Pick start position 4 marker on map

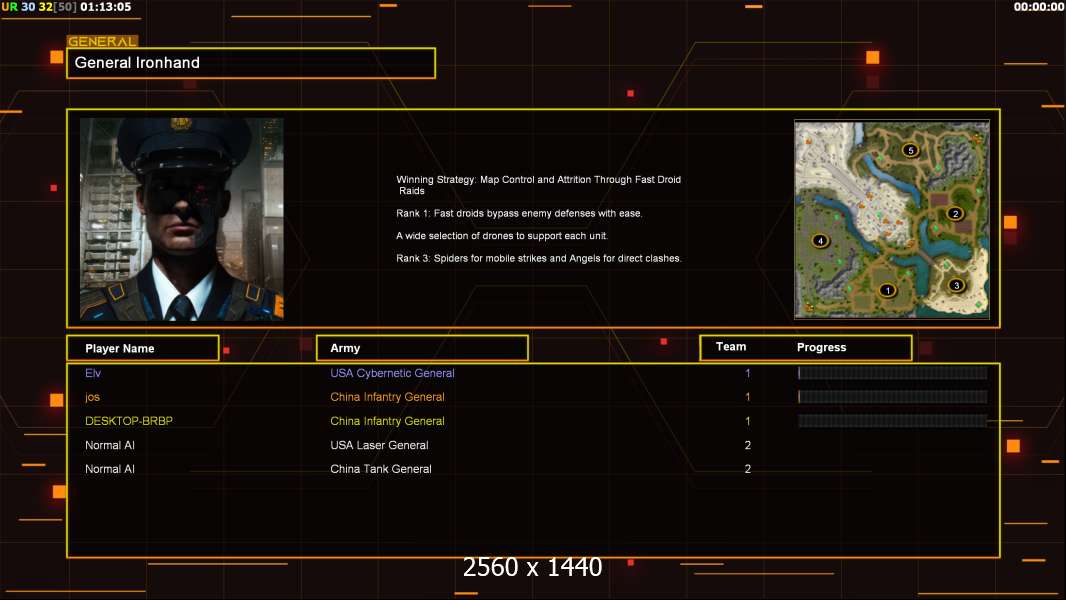(821, 241)
